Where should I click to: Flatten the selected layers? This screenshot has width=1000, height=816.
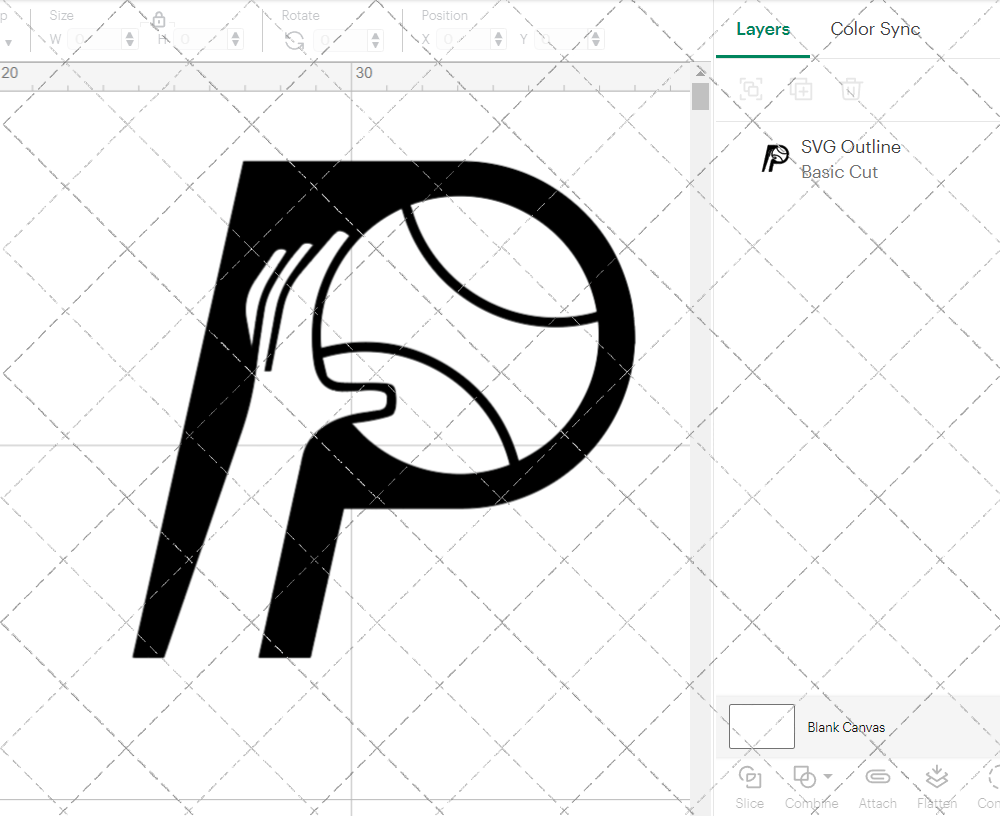[x=936, y=785]
